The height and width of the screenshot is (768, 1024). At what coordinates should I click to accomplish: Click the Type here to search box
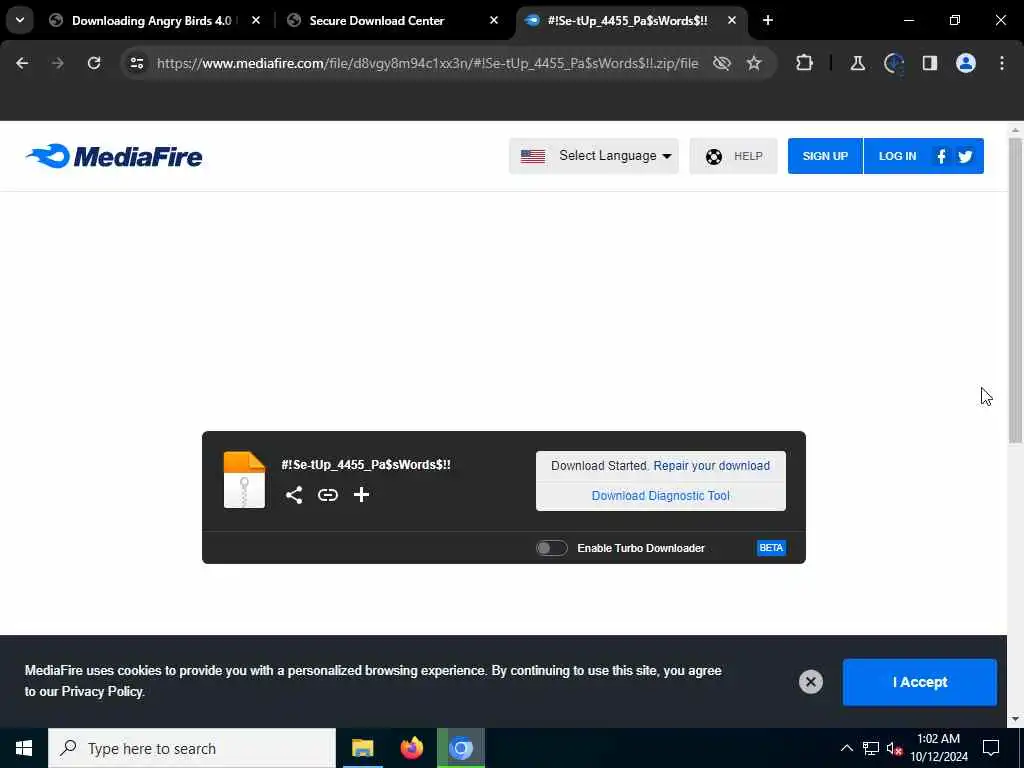pos(192,748)
